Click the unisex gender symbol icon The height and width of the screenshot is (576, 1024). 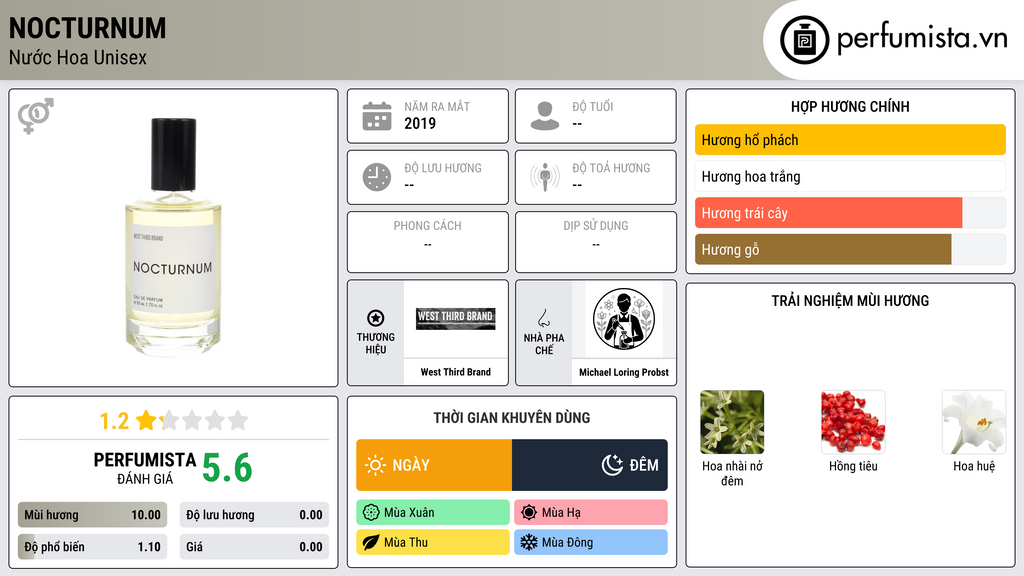tap(36, 116)
